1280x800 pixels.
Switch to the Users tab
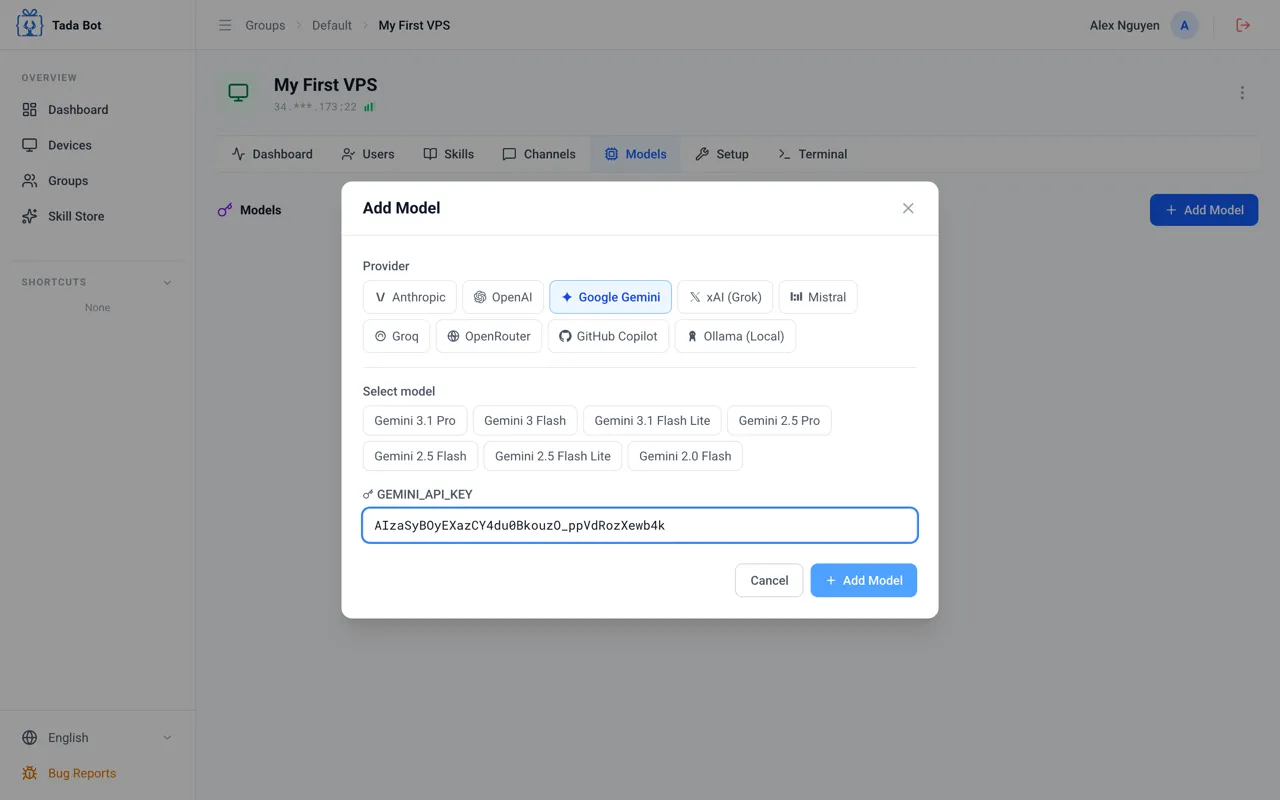click(x=368, y=154)
